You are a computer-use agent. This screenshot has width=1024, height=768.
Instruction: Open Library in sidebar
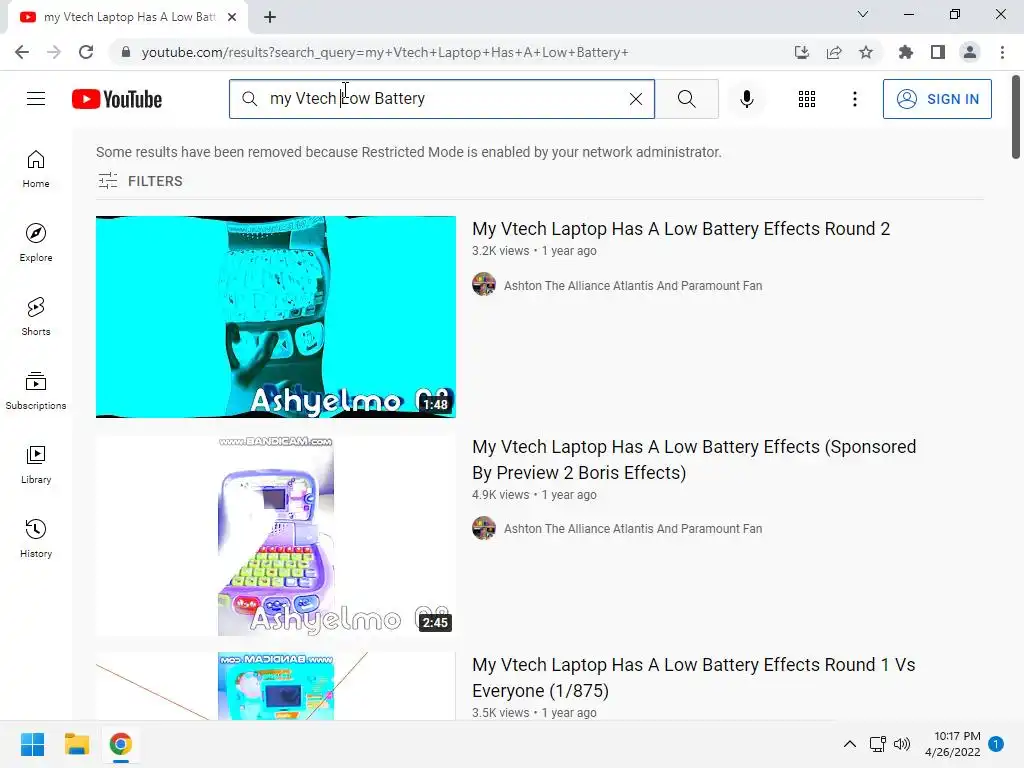pyautogui.click(x=36, y=464)
